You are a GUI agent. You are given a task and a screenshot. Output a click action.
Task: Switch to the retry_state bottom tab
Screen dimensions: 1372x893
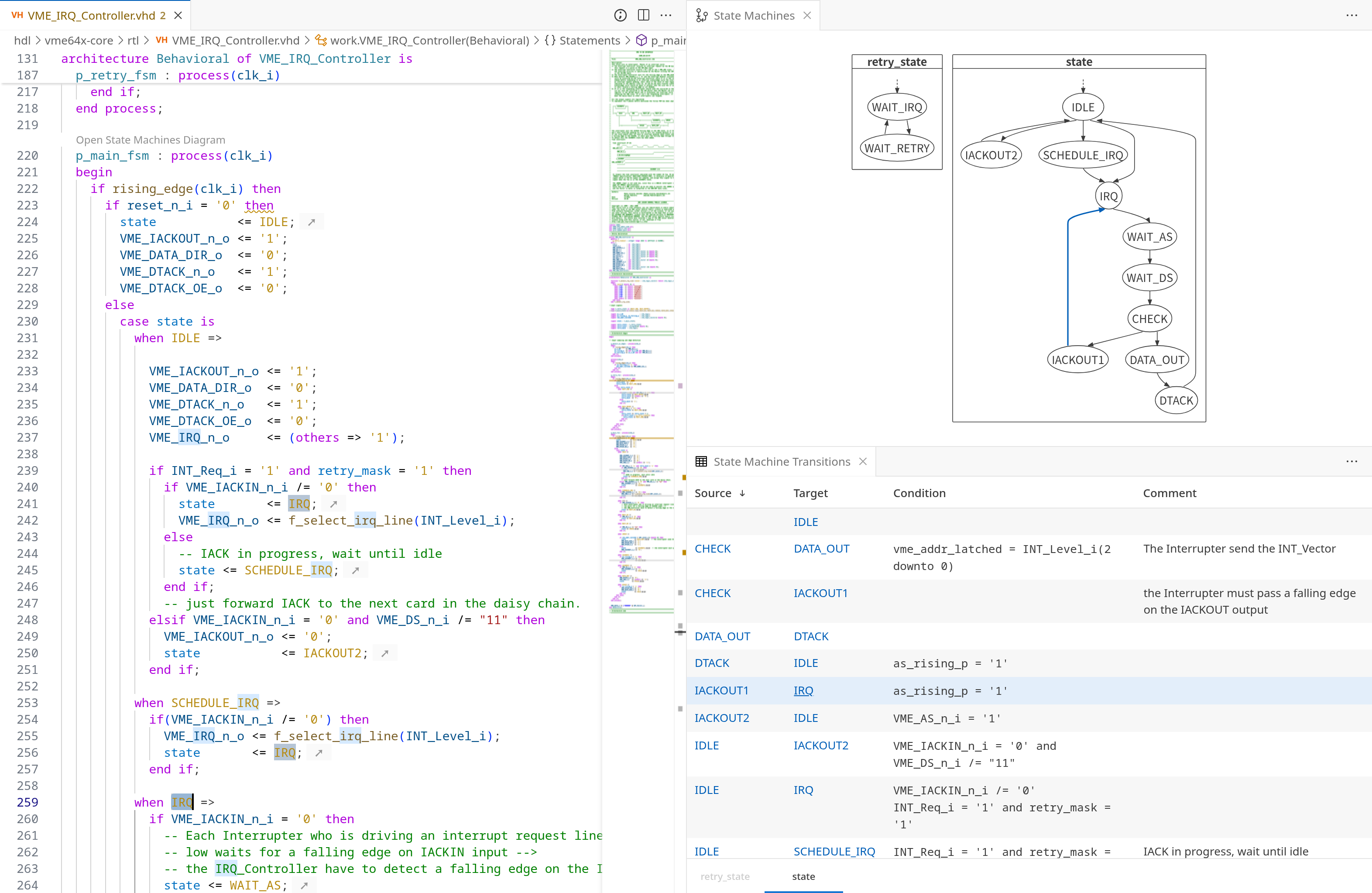(725, 876)
